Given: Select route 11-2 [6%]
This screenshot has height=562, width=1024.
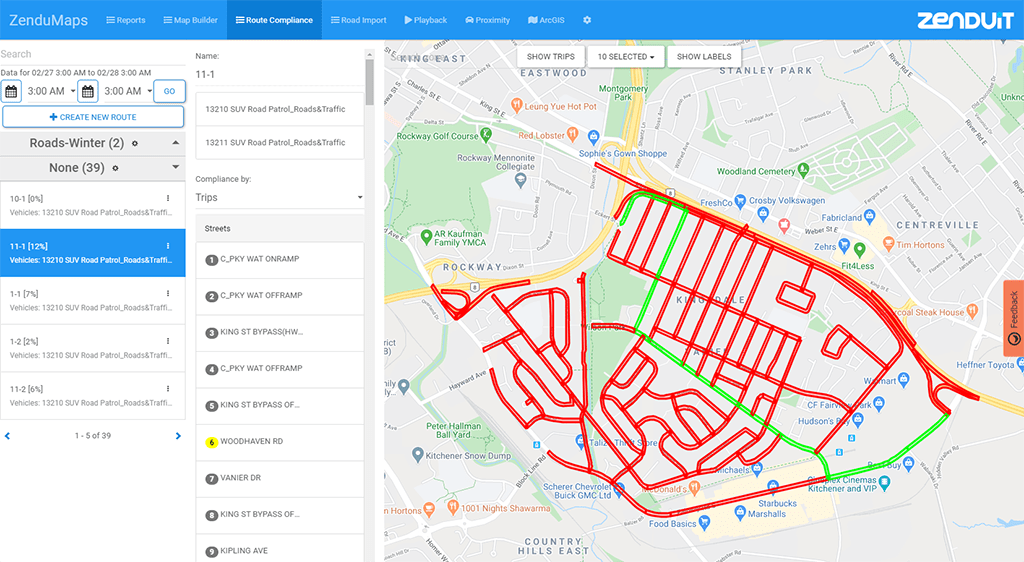Looking at the screenshot, I should pos(93,396).
